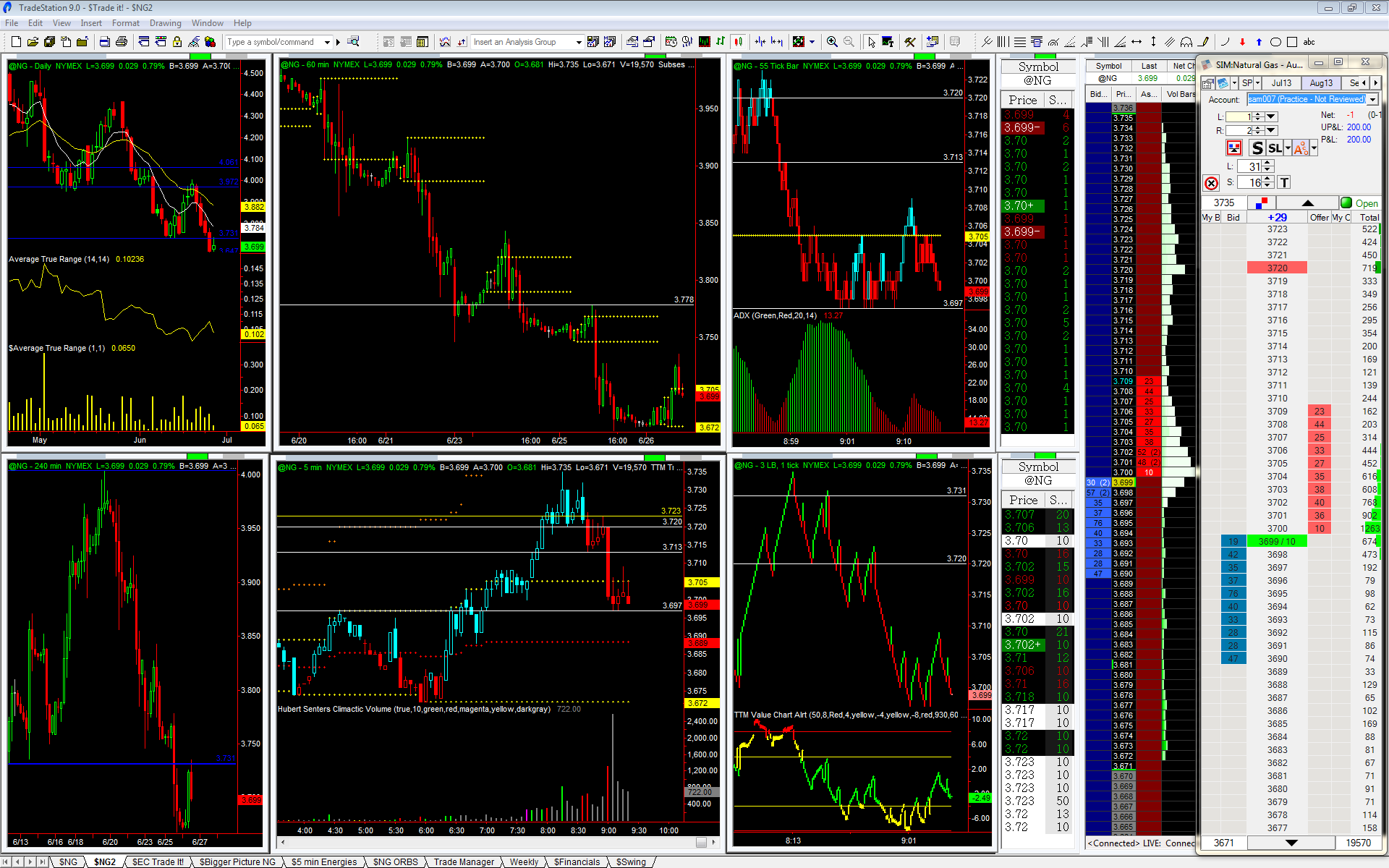Click the Open folder toolbar icon

33,42
